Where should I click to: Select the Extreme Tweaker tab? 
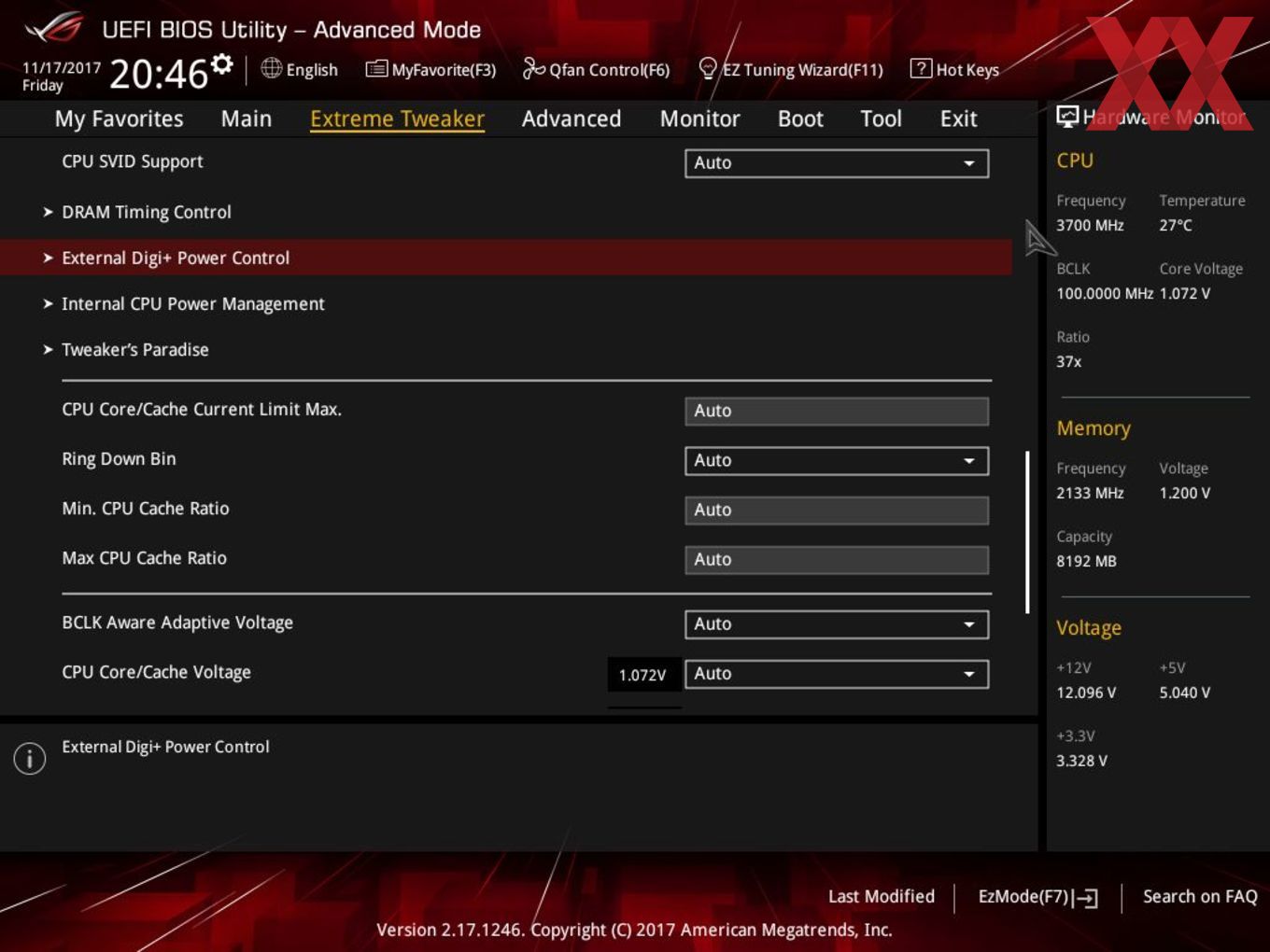[x=397, y=119]
